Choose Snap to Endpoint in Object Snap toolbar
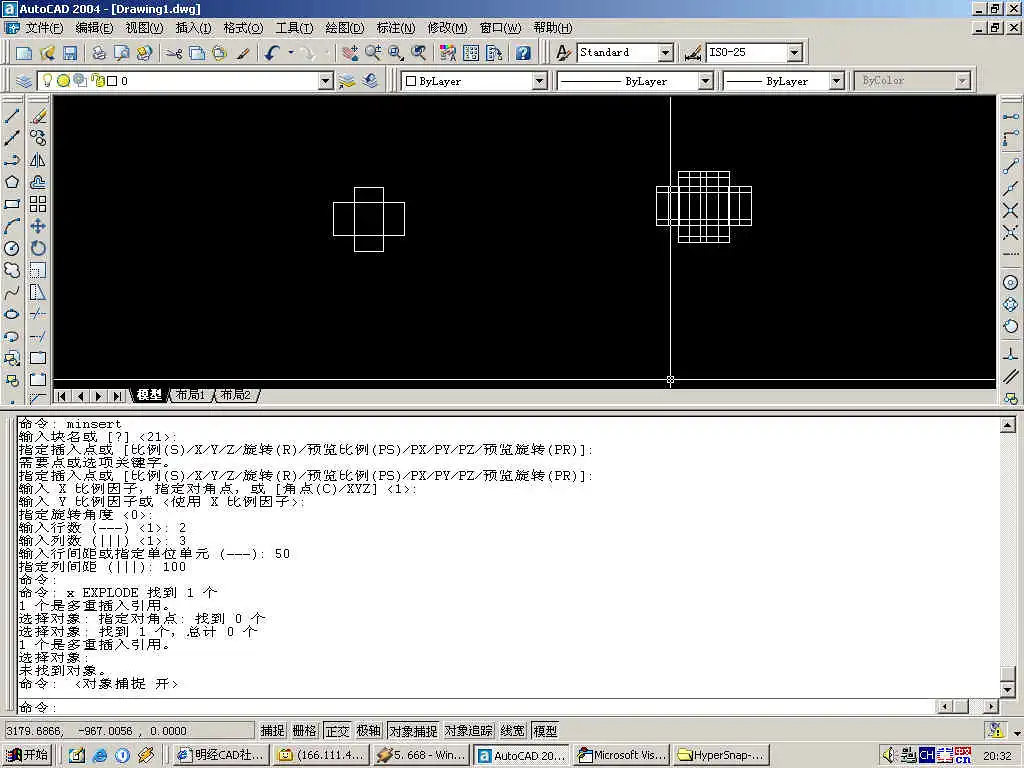Image resolution: width=1024 pixels, height=768 pixels. (1010, 166)
